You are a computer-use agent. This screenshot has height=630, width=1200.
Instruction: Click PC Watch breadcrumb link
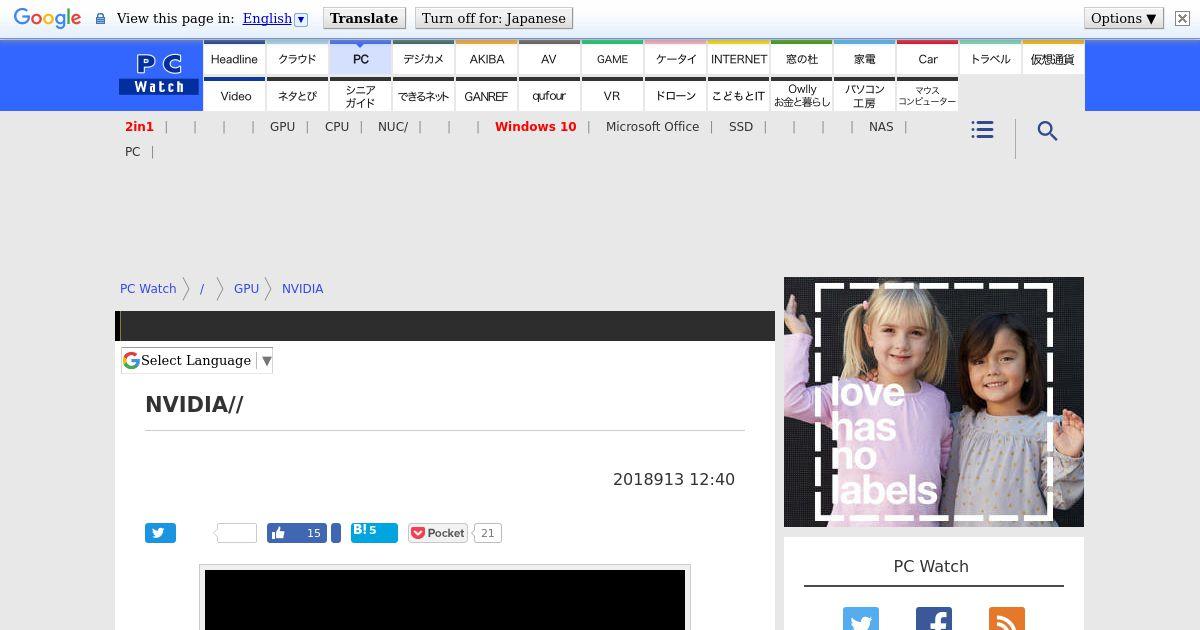coord(148,289)
